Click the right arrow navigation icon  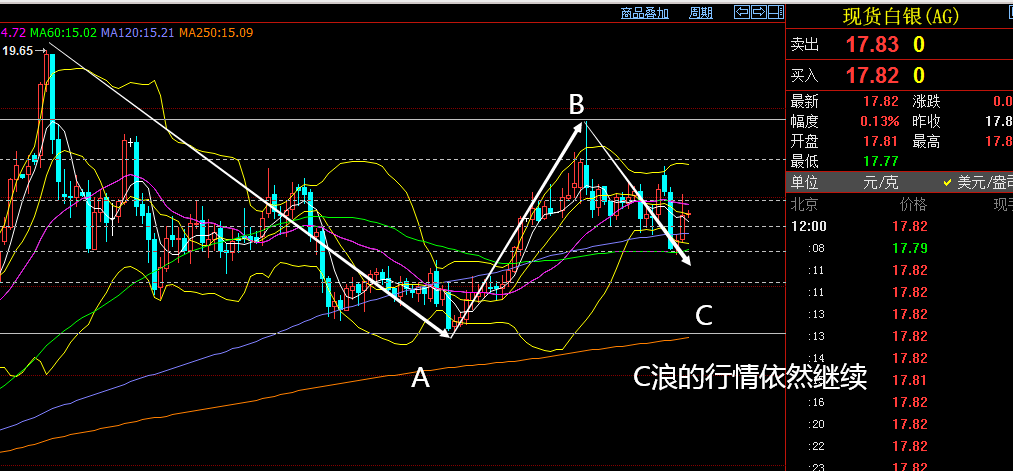tap(758, 12)
